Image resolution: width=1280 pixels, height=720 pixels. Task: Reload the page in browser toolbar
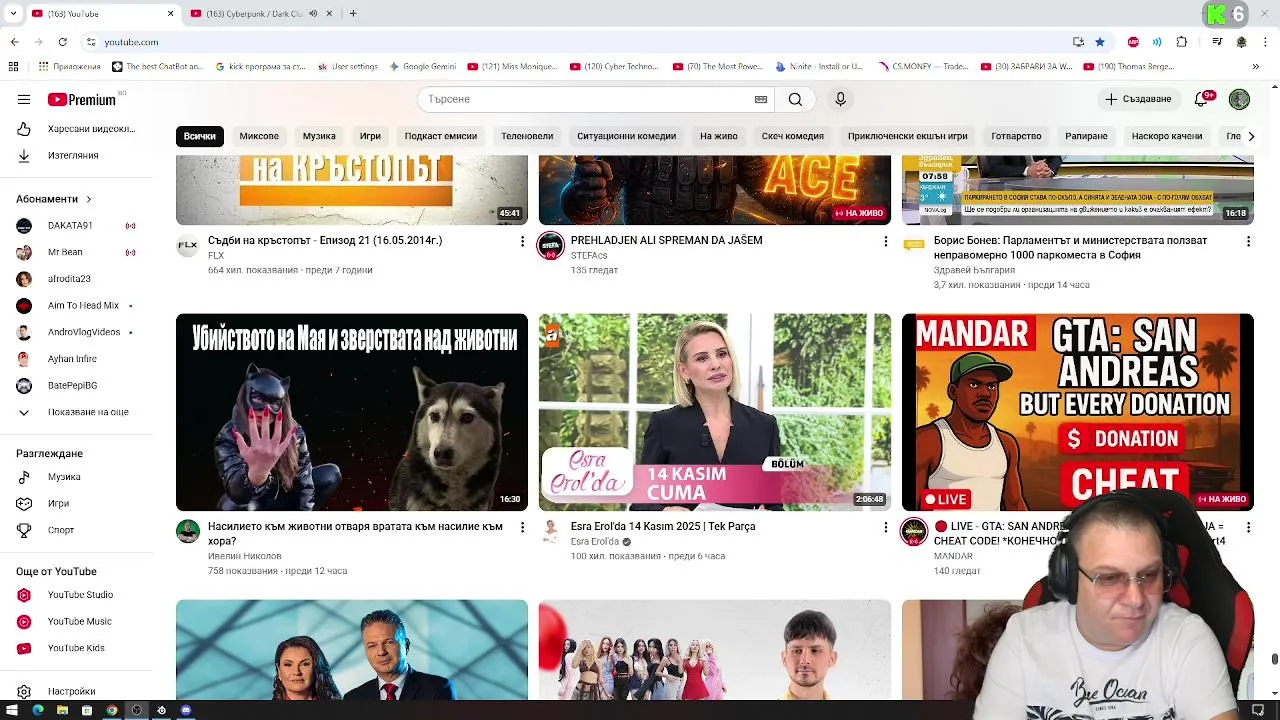click(62, 42)
